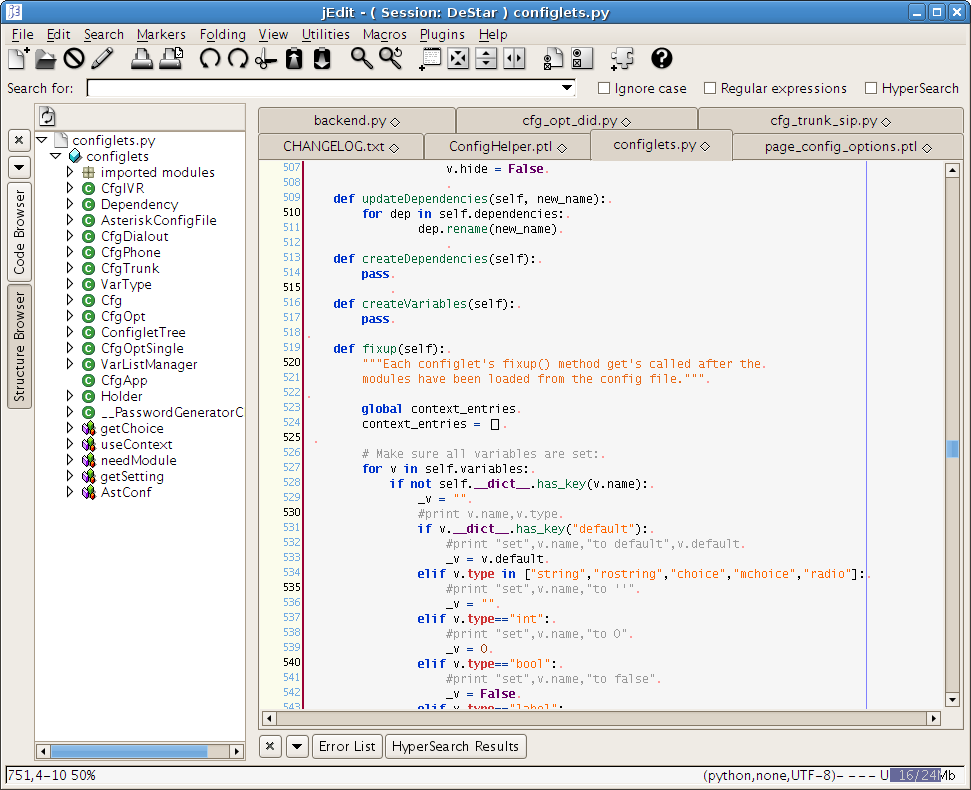Select the Holder class entry

pos(121,396)
